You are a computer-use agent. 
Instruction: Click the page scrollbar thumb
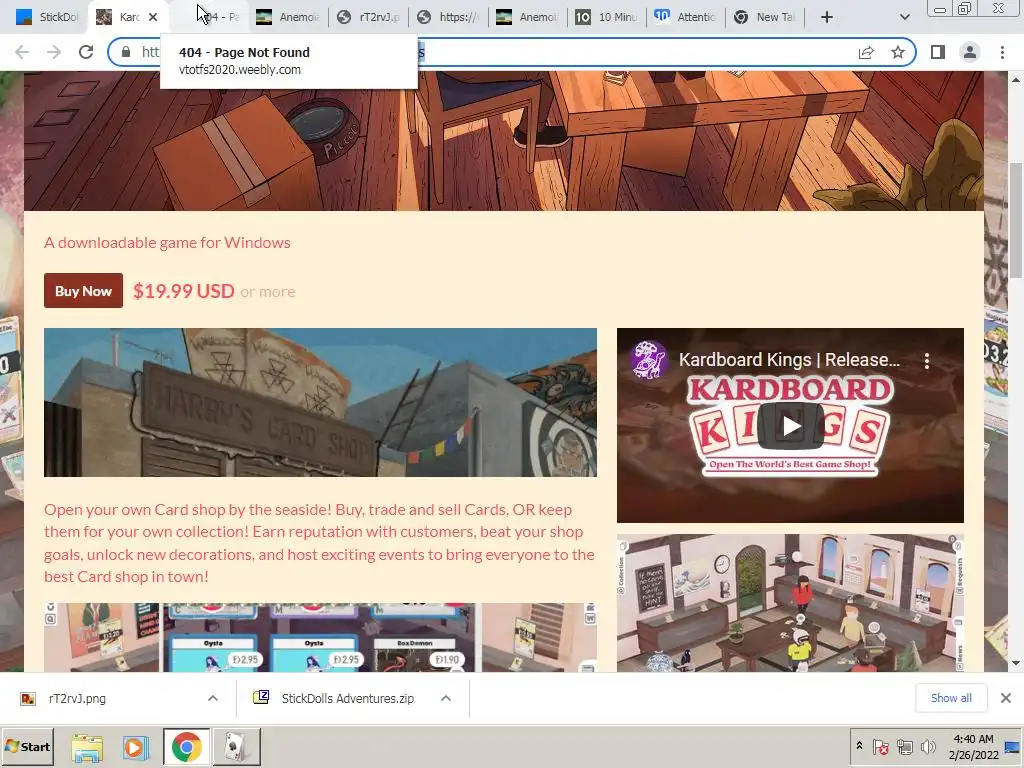tap(1016, 219)
